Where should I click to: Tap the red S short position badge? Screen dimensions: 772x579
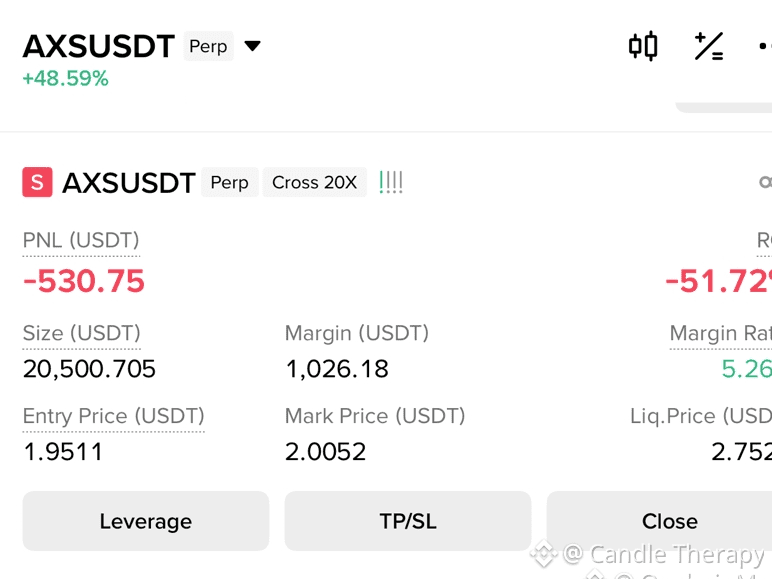(x=37, y=182)
